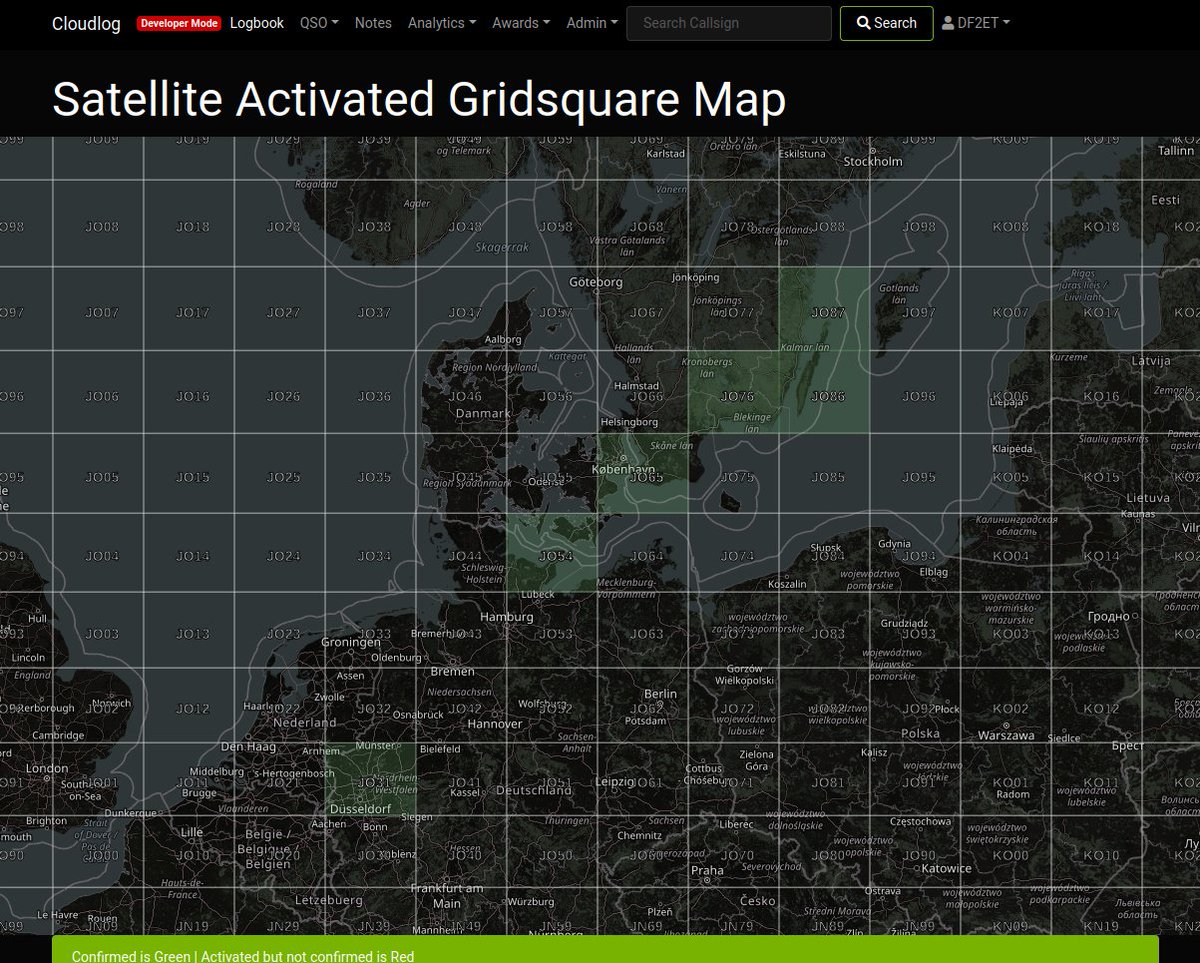Screen dimensions: 1200x963
Task: Click the JO13 gridsquare label
Action: (x=193, y=633)
